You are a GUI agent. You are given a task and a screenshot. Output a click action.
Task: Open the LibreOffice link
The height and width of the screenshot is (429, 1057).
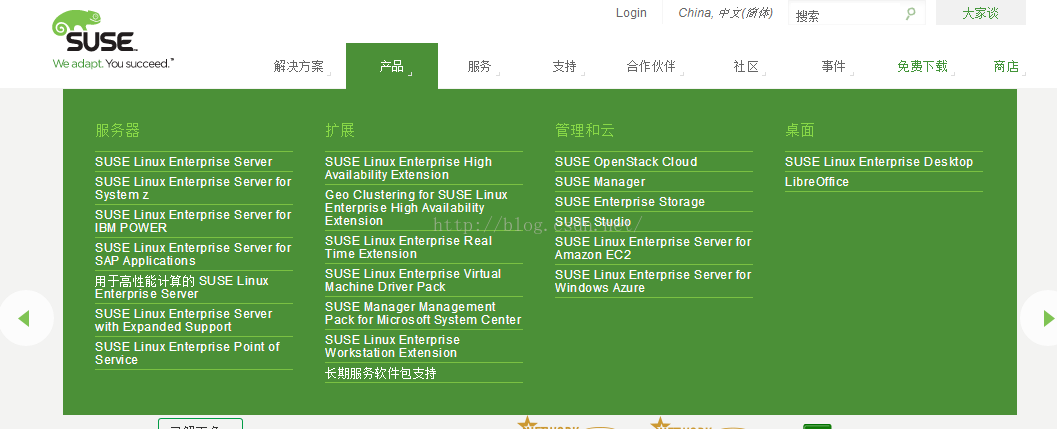(817, 182)
